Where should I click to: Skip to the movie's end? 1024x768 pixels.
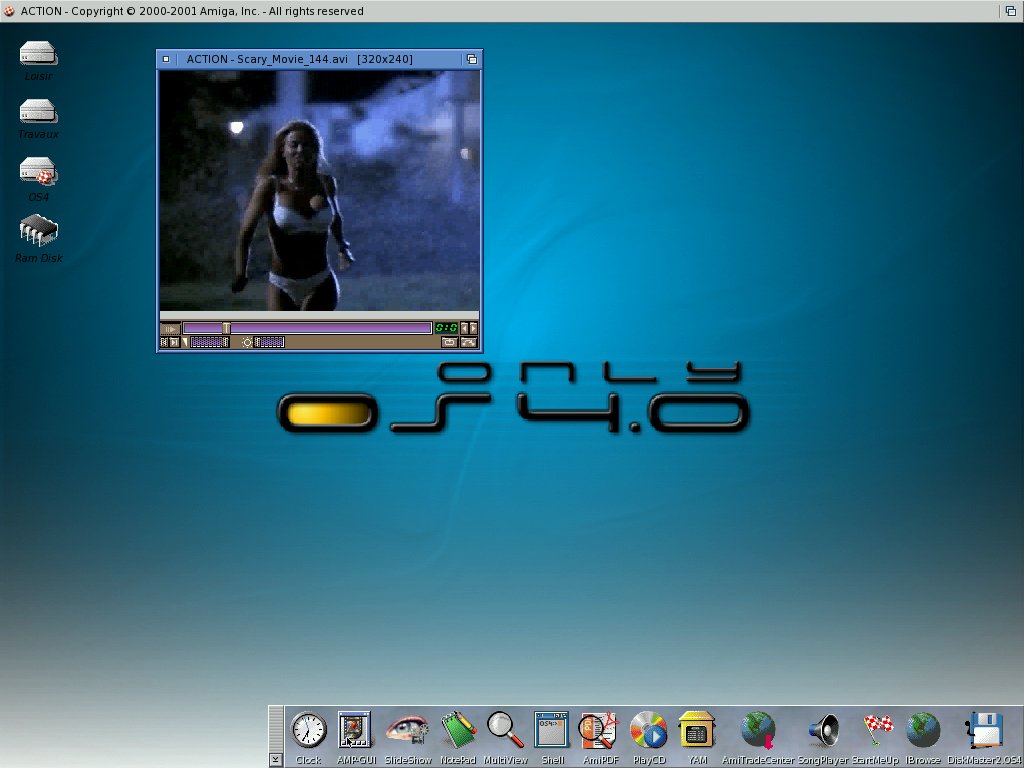point(174,342)
